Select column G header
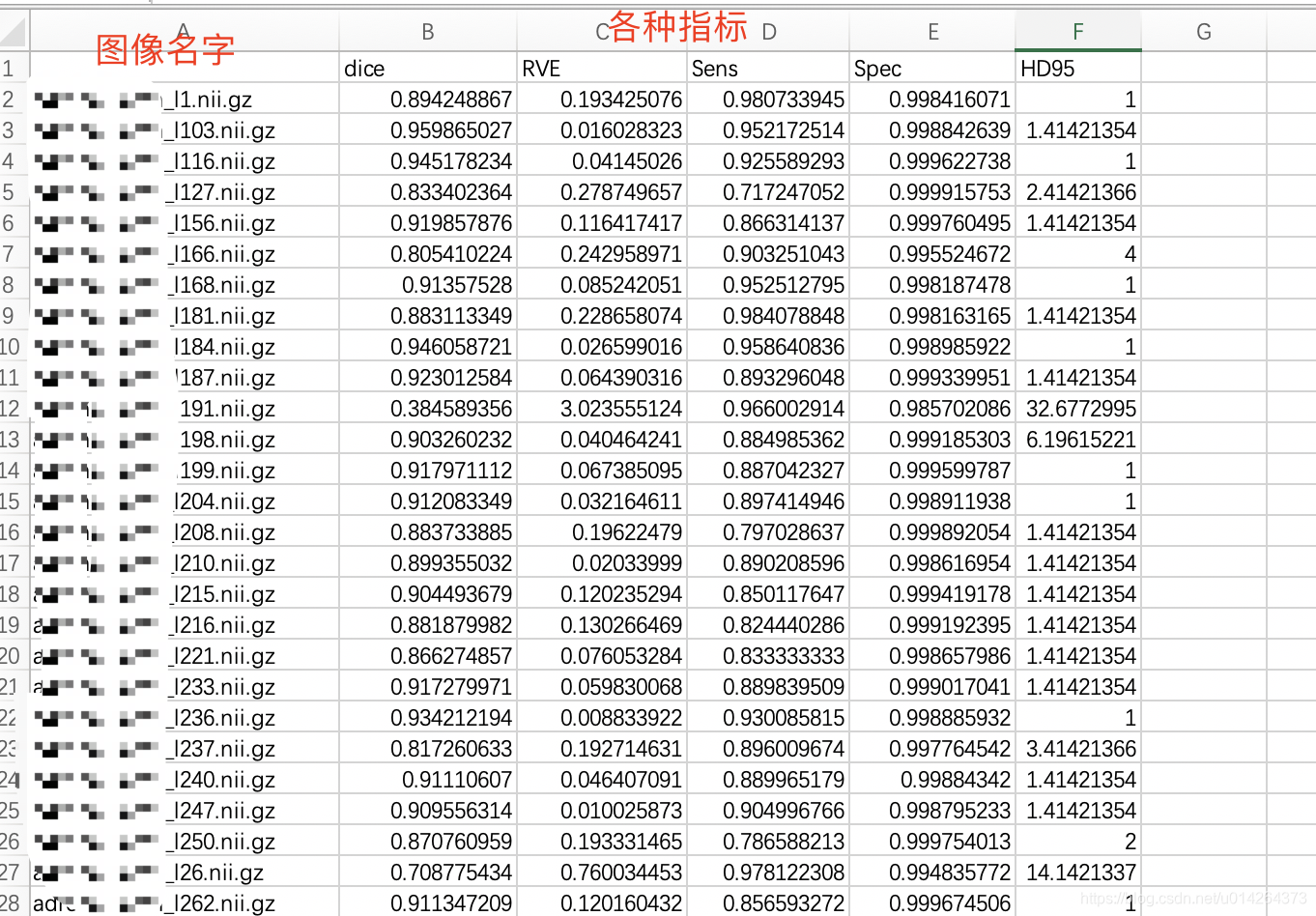Image resolution: width=1316 pixels, height=916 pixels. (1204, 33)
